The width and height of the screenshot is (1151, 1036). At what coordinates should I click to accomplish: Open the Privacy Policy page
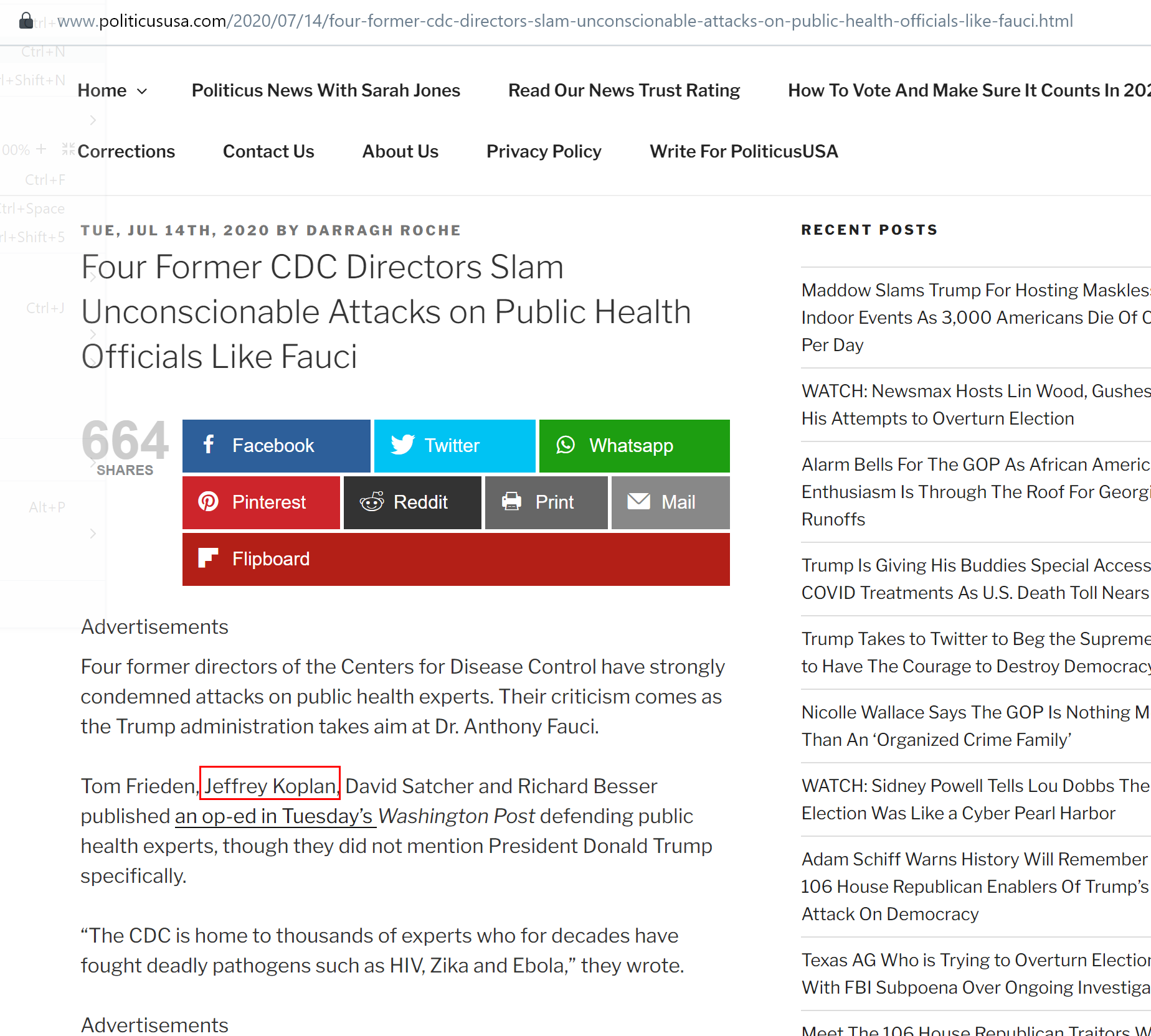544,152
